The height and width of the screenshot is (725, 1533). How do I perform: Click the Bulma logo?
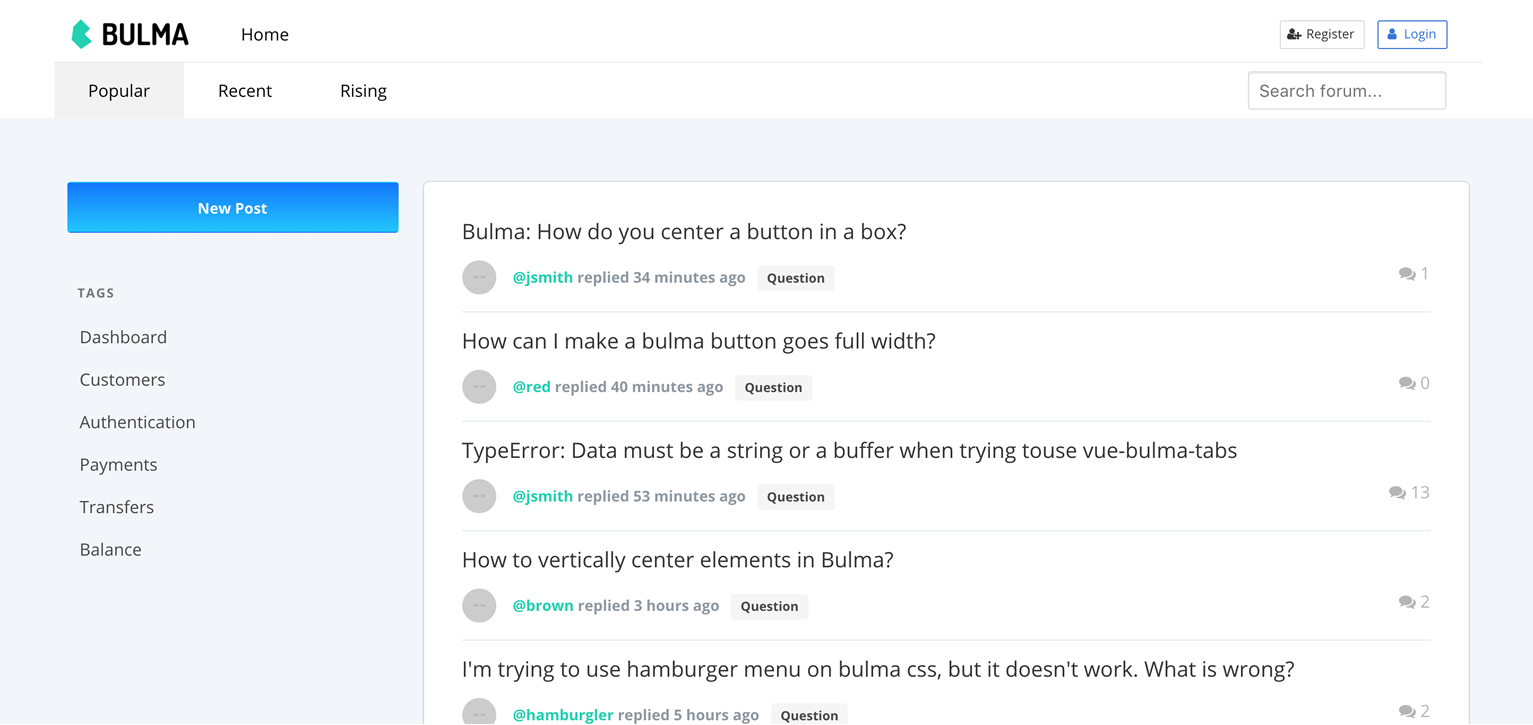coord(130,34)
